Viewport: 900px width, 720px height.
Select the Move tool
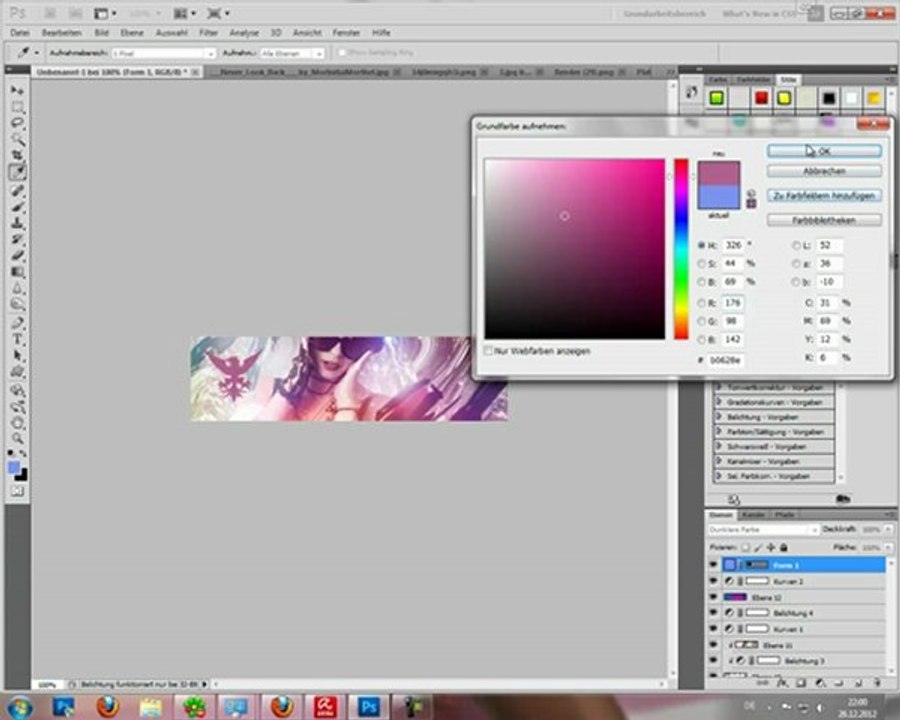point(17,91)
